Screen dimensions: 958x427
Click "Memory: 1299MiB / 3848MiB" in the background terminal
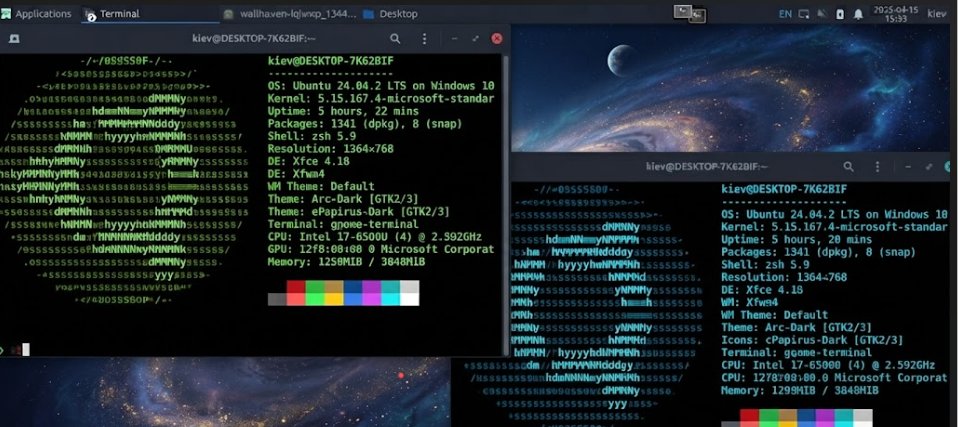[x=800, y=390]
